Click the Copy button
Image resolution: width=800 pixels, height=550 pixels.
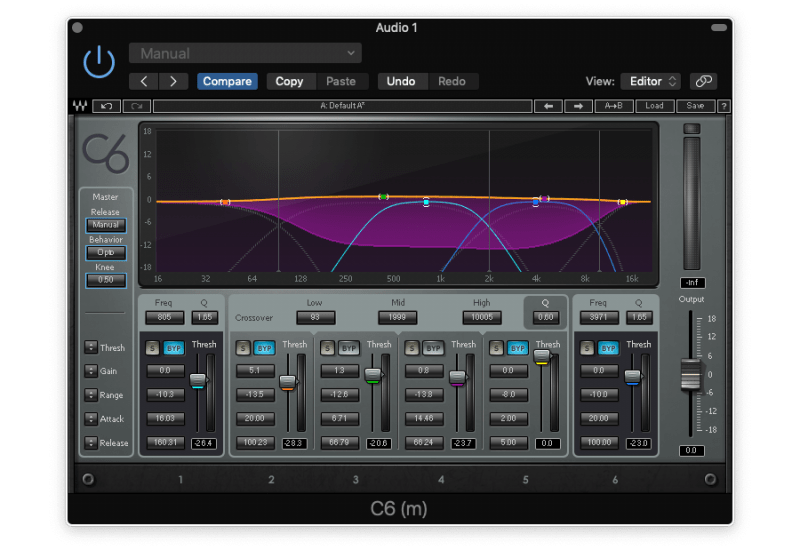(x=289, y=82)
